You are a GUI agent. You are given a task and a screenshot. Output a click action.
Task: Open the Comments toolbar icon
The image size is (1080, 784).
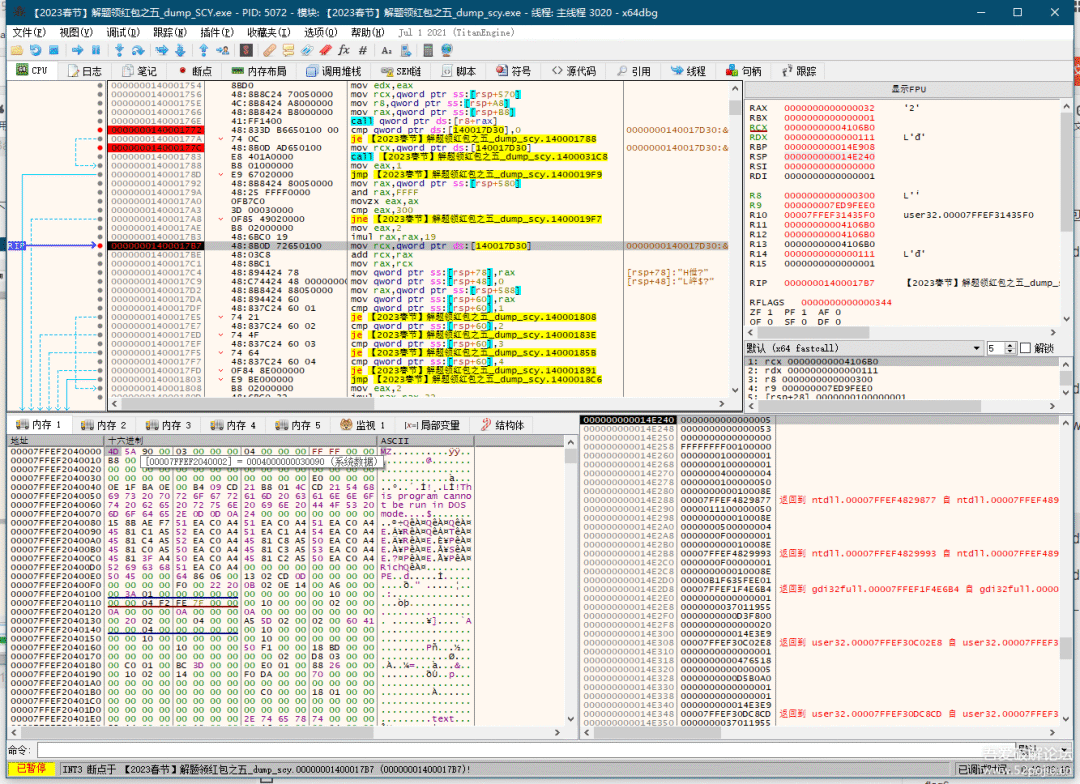(288, 50)
